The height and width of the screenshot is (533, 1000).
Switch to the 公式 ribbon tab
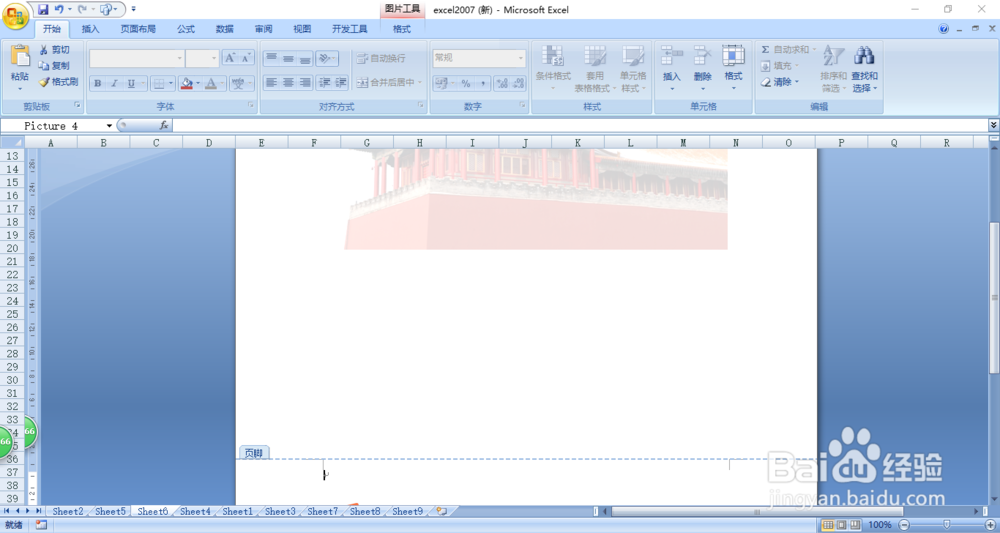point(186,29)
